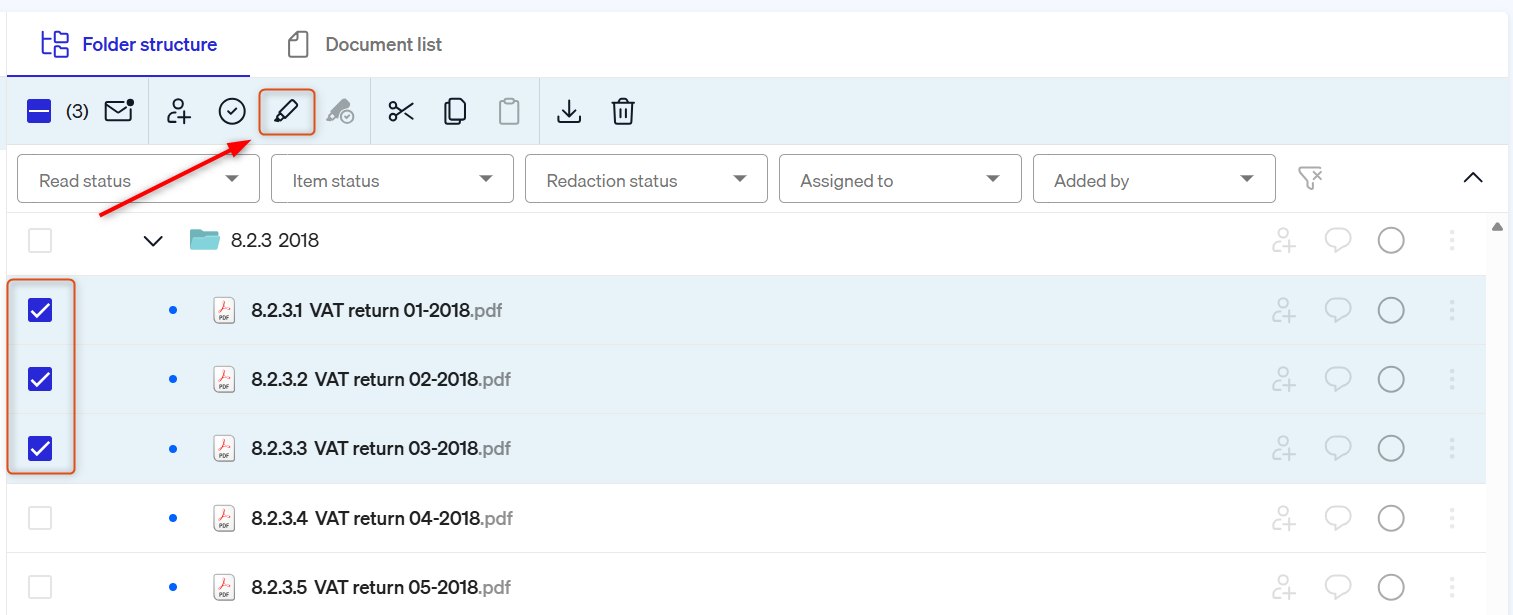Toggle status circle for VAT return 05-2018
The width and height of the screenshot is (1513, 615).
point(1391,587)
